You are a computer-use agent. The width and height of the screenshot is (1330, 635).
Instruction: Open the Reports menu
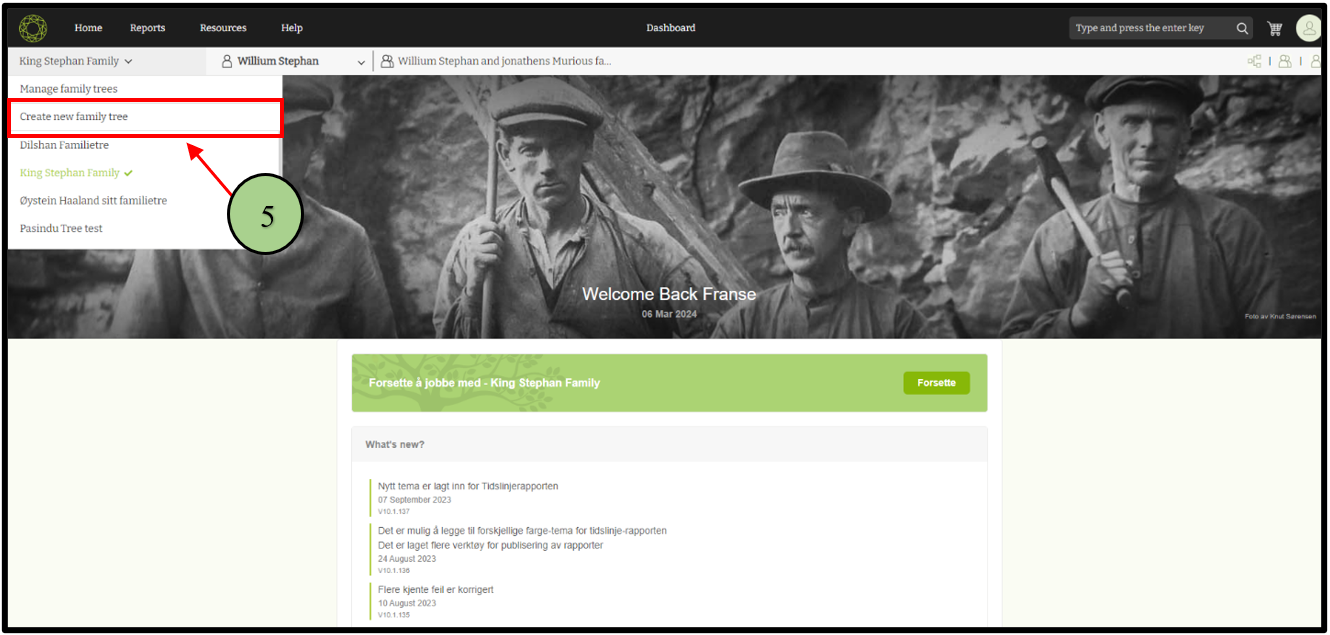click(147, 28)
